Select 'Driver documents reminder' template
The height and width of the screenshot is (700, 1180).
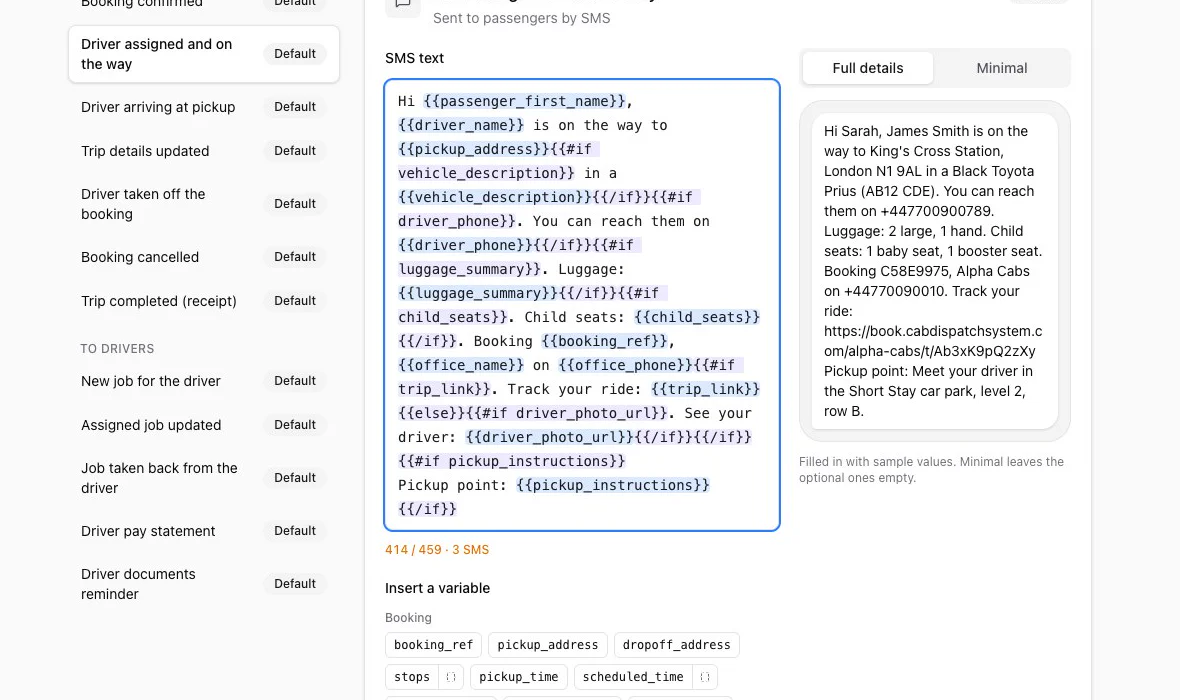[204, 584]
